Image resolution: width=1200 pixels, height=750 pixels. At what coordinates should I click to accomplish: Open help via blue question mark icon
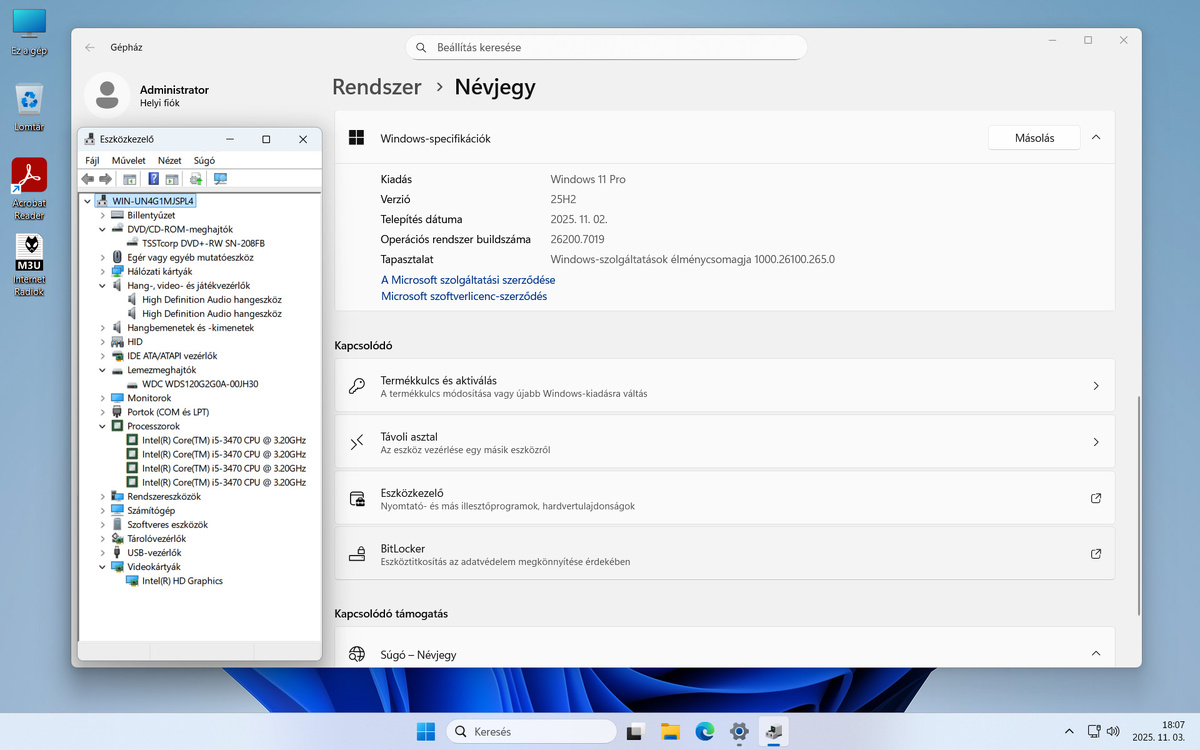click(154, 179)
